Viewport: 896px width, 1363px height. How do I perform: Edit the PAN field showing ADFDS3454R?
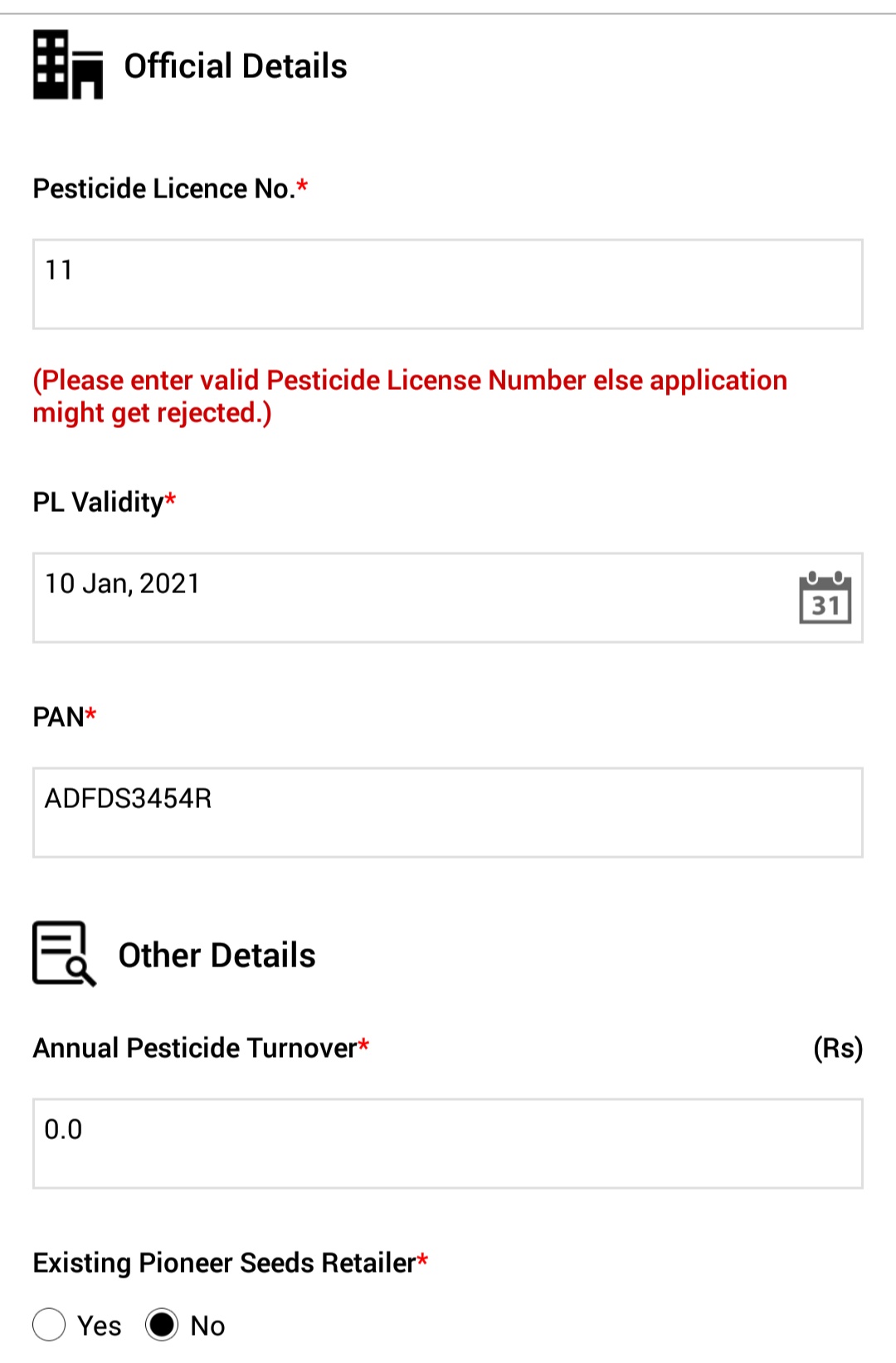pos(448,813)
